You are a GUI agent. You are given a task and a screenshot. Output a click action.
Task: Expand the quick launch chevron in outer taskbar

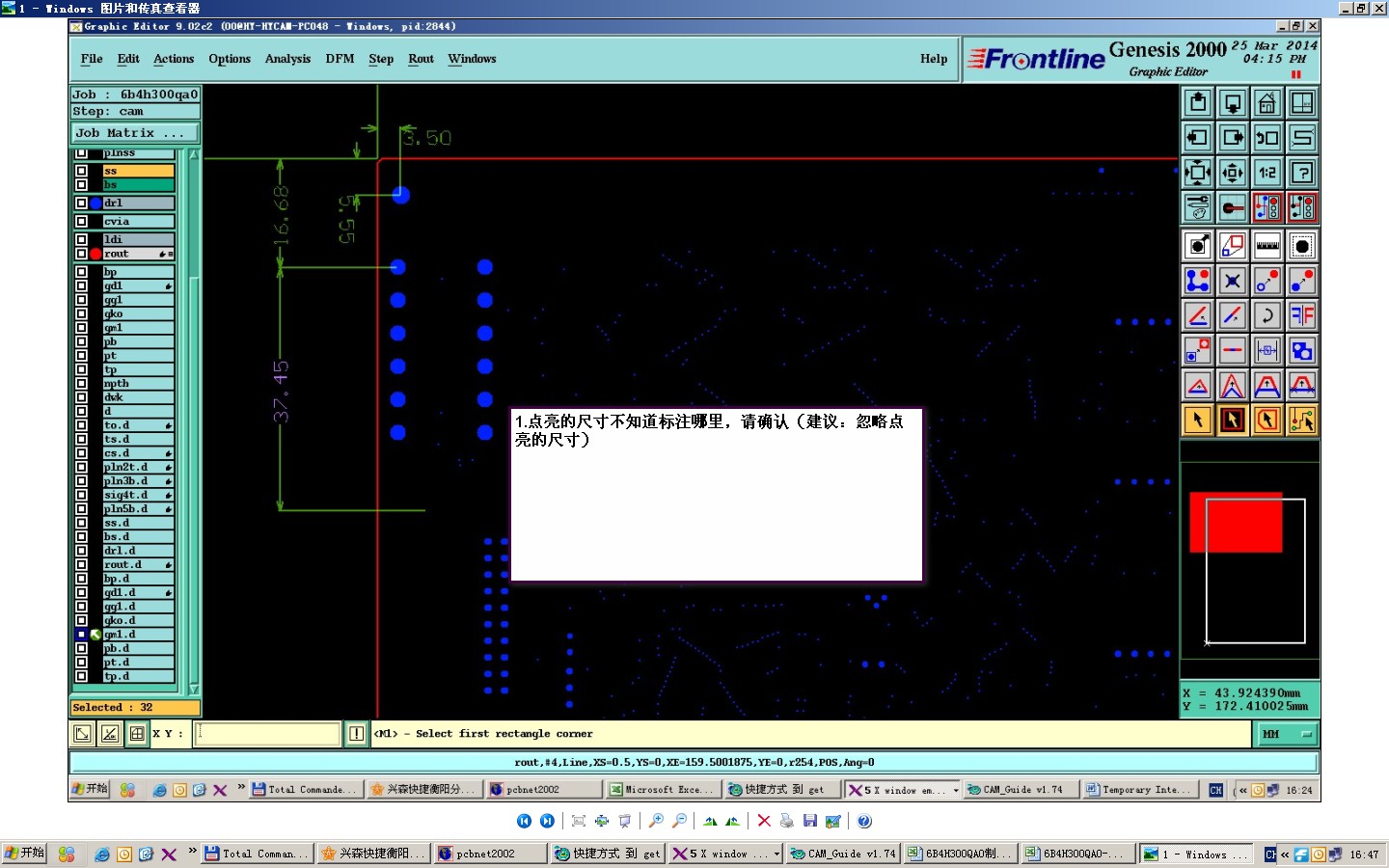click(192, 851)
